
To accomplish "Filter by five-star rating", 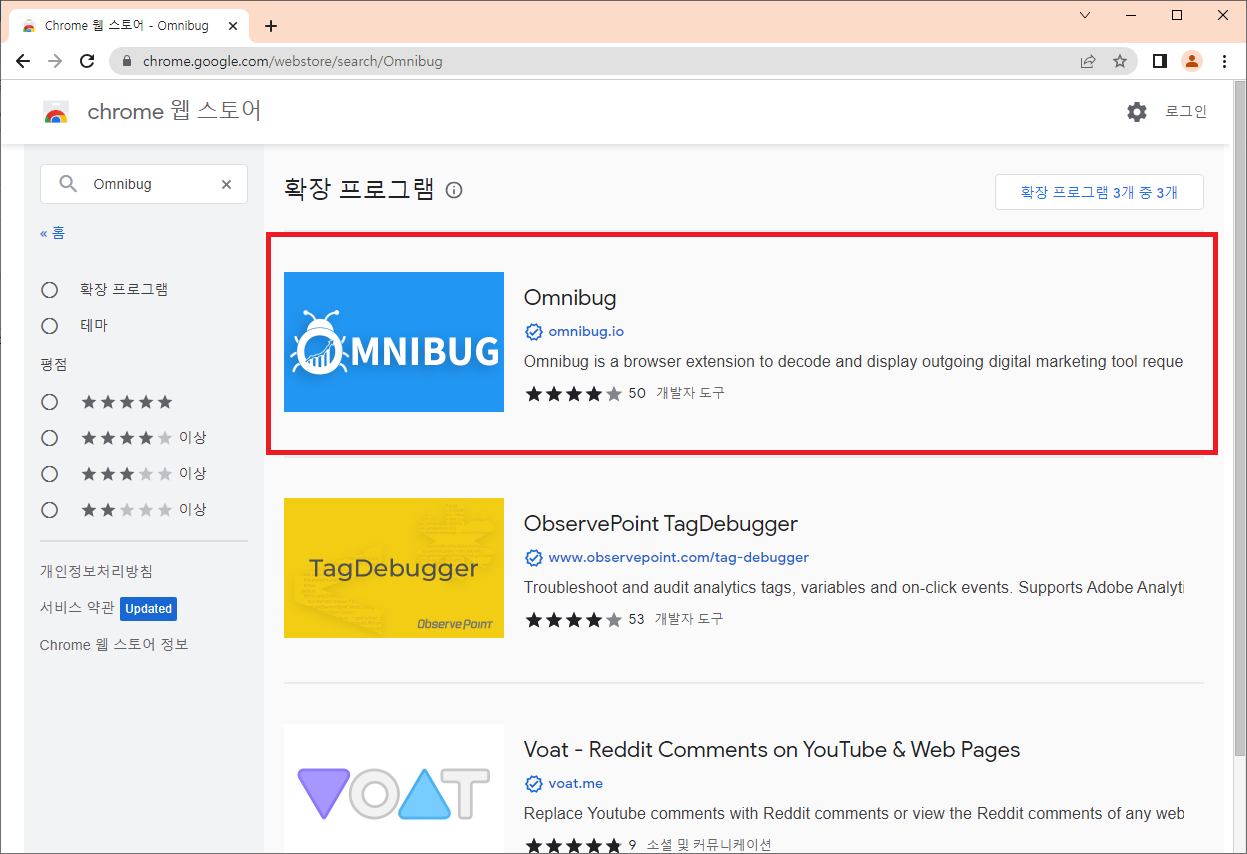I will click(50, 402).
